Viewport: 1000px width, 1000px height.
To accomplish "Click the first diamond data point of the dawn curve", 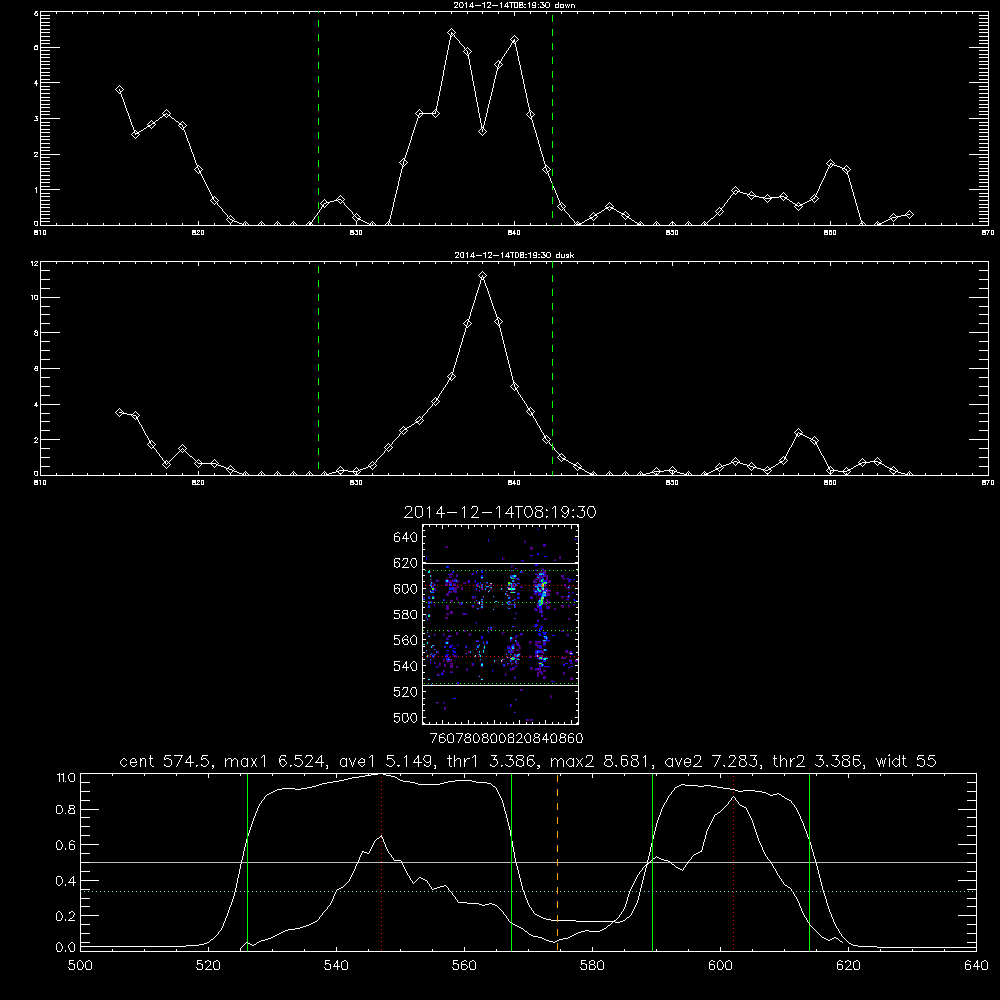I will 119,90.
